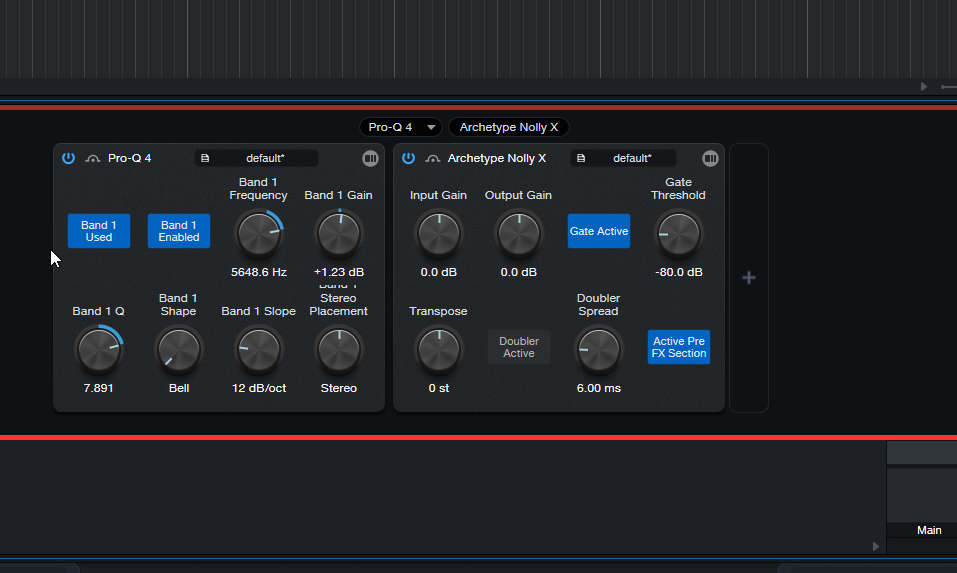957x573 pixels.
Task: Click 6.00 ms doubler spread value
Action: point(599,388)
